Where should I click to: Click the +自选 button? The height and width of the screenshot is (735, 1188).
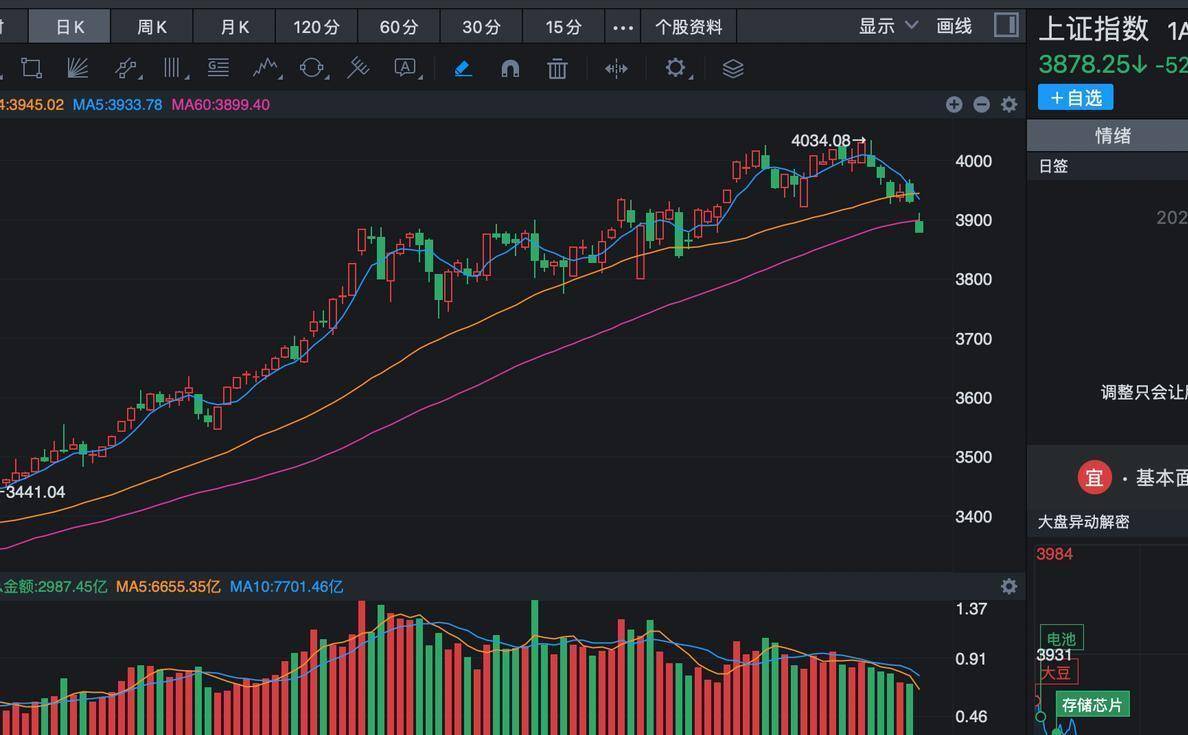click(x=1075, y=98)
